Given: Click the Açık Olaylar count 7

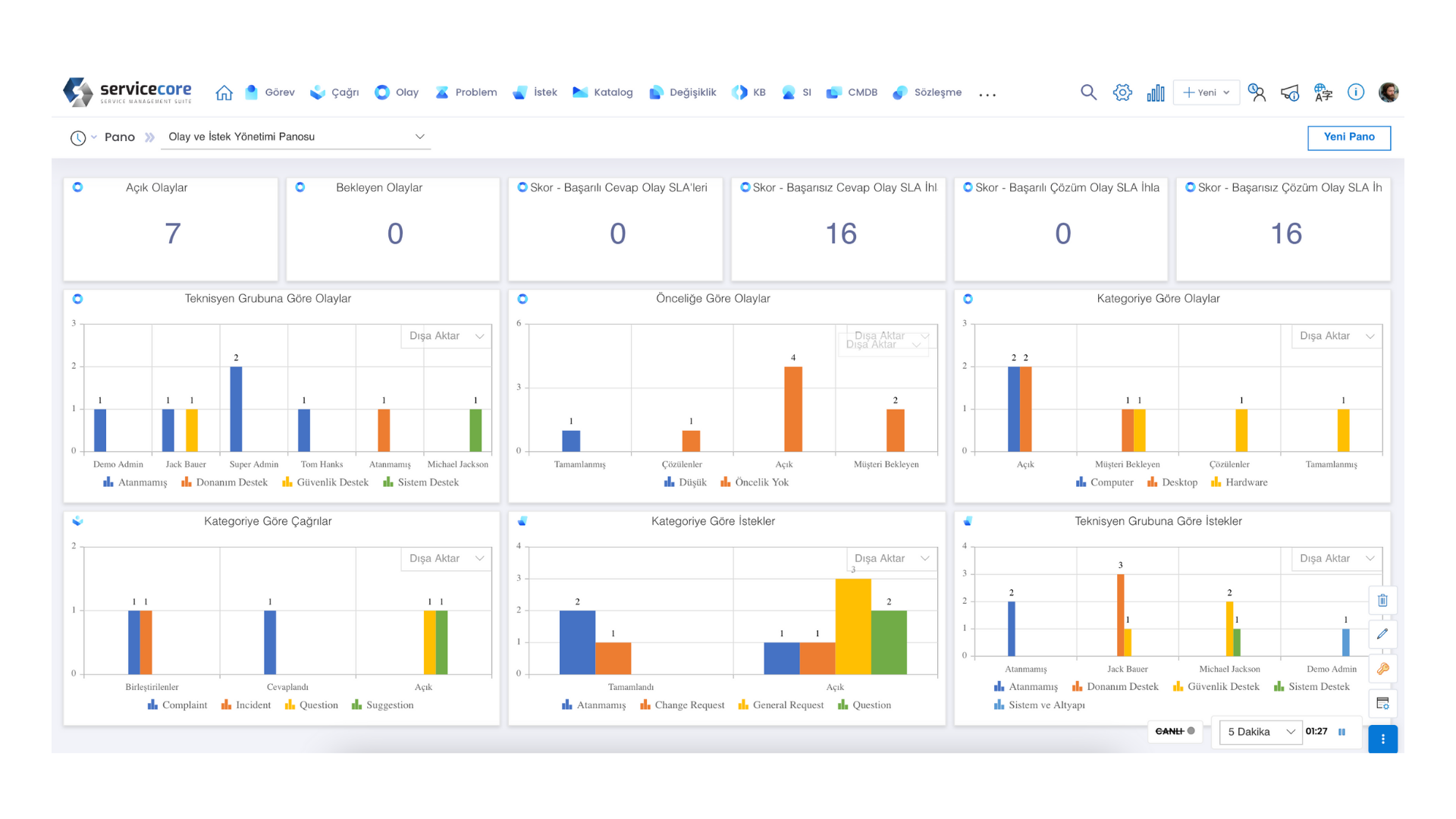Looking at the screenshot, I should pyautogui.click(x=172, y=234).
